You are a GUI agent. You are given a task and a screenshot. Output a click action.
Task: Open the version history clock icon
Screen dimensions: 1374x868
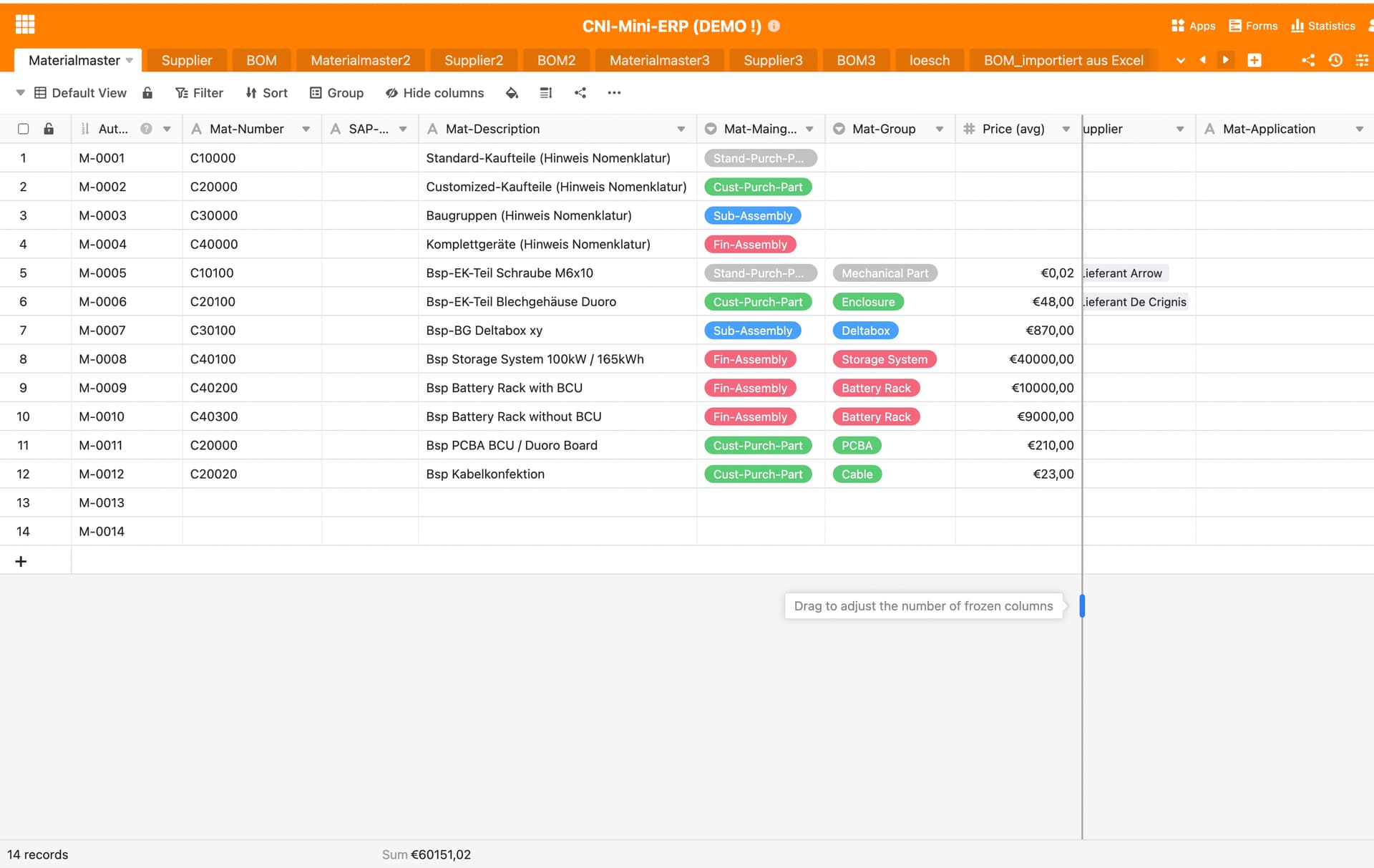click(x=1335, y=60)
